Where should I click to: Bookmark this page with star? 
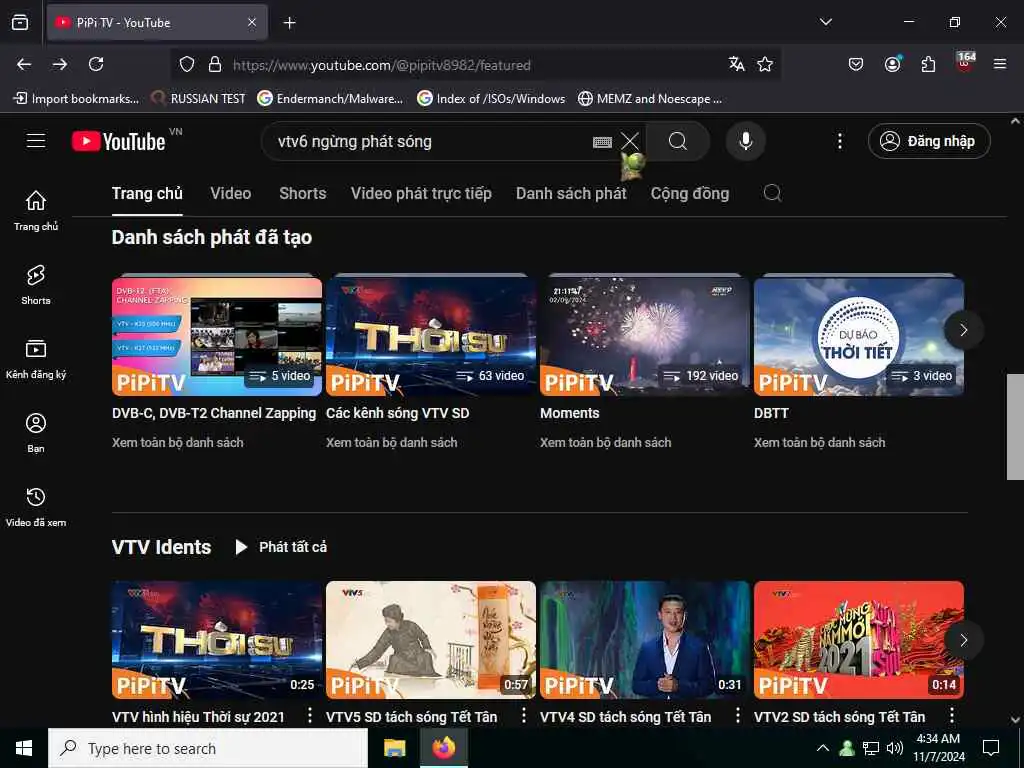click(x=765, y=64)
